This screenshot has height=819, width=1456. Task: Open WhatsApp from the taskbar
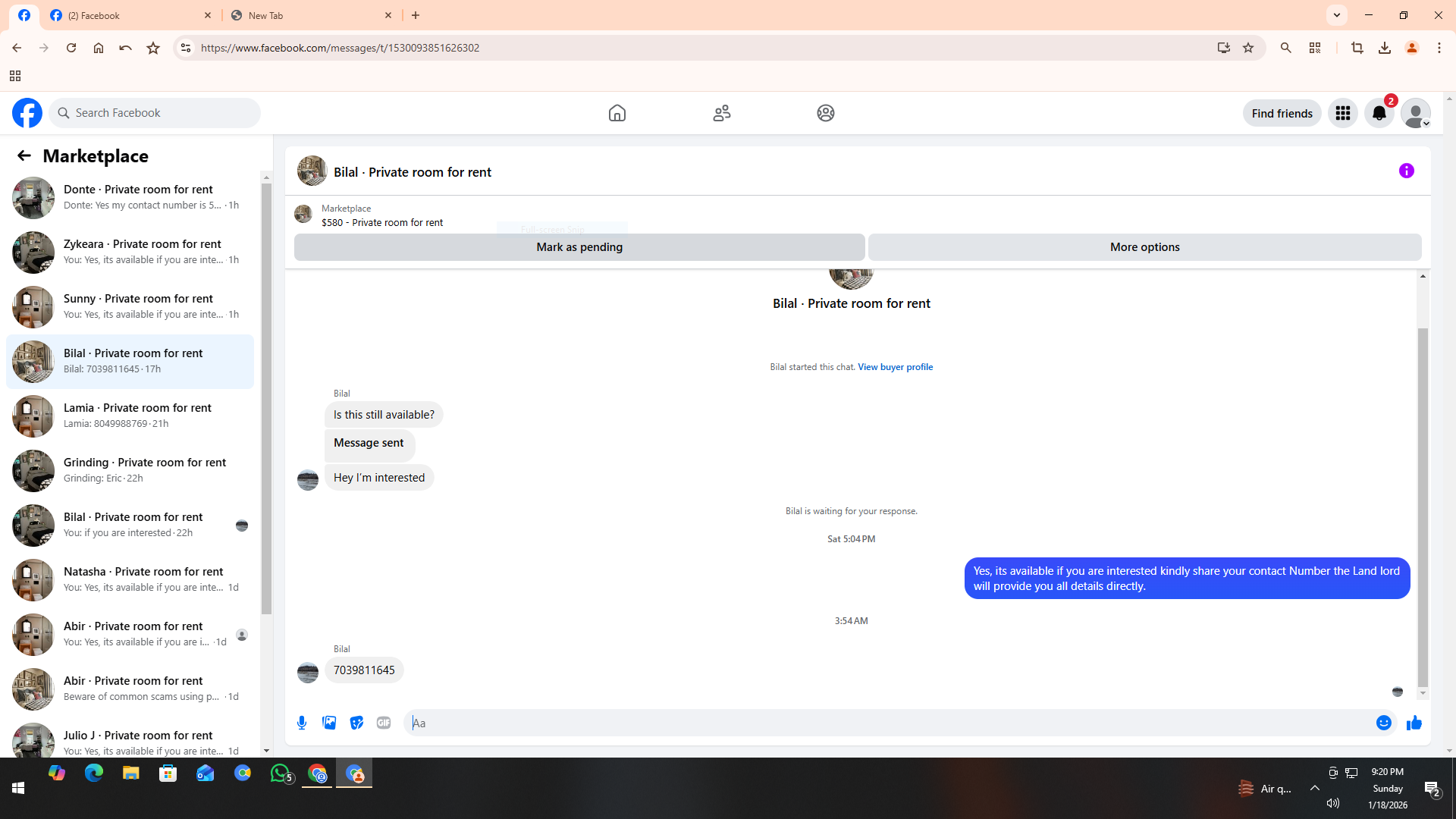280,773
